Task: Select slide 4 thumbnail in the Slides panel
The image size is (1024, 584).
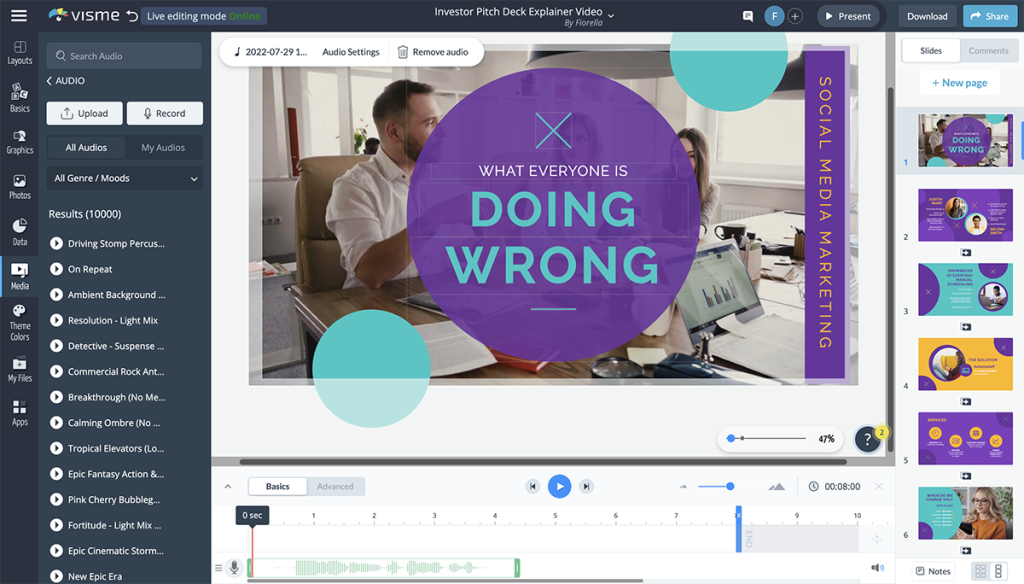Action: coord(965,364)
